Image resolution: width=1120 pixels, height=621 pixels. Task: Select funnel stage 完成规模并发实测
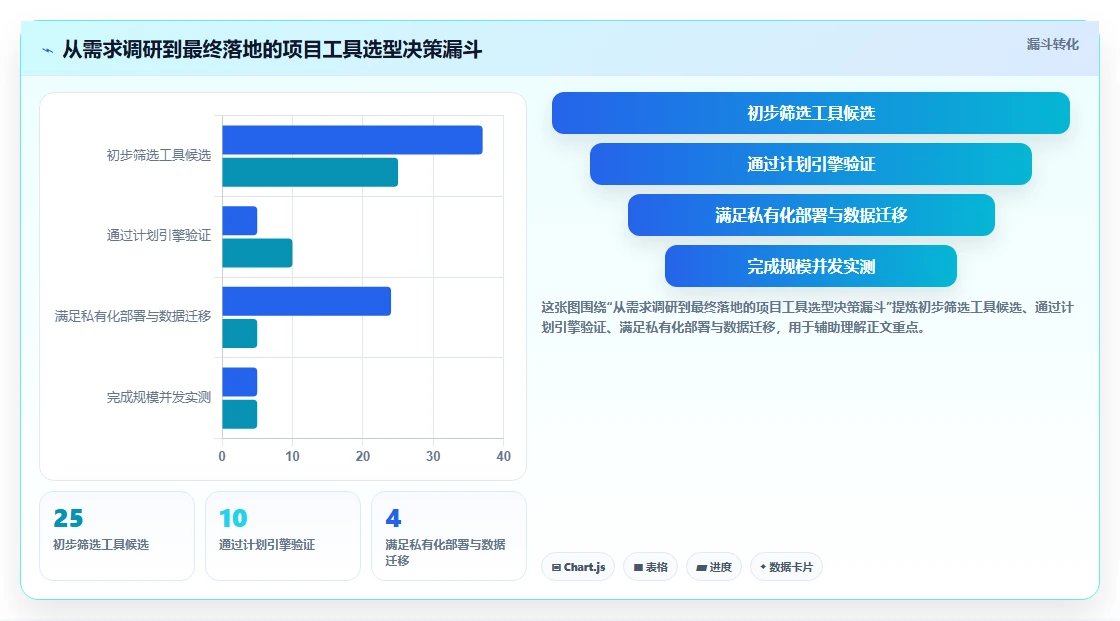811,266
